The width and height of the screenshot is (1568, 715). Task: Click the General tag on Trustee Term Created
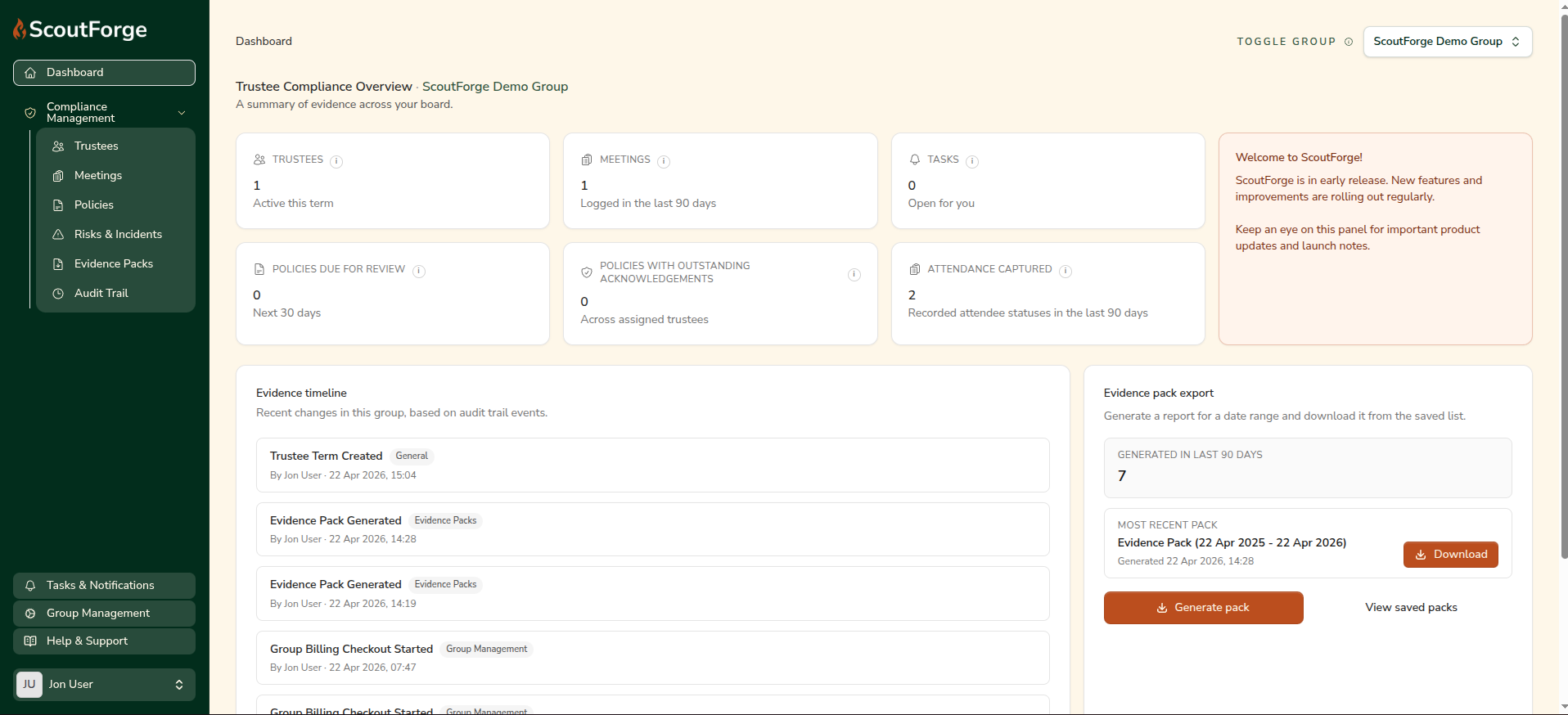click(x=412, y=456)
